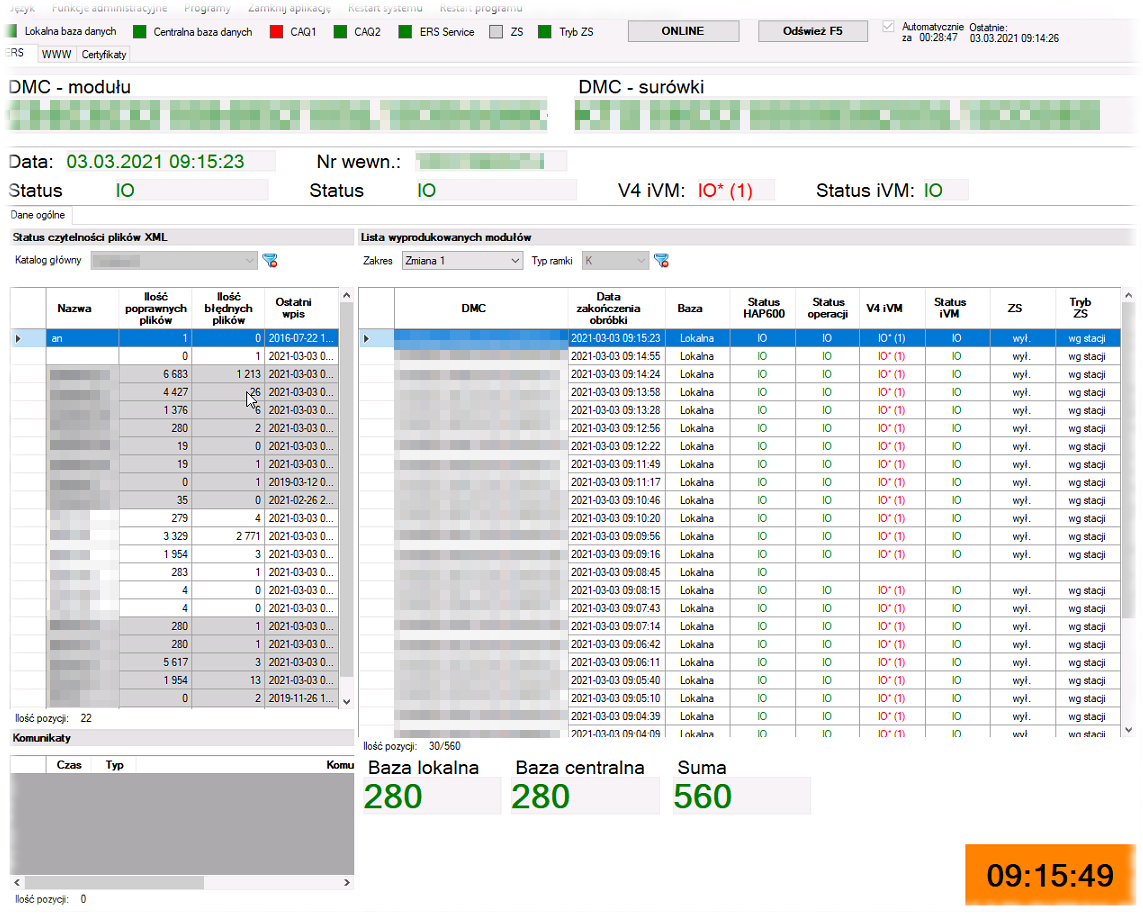Select the Dane ogólne tab
The height and width of the screenshot is (915, 1143).
click(37, 215)
